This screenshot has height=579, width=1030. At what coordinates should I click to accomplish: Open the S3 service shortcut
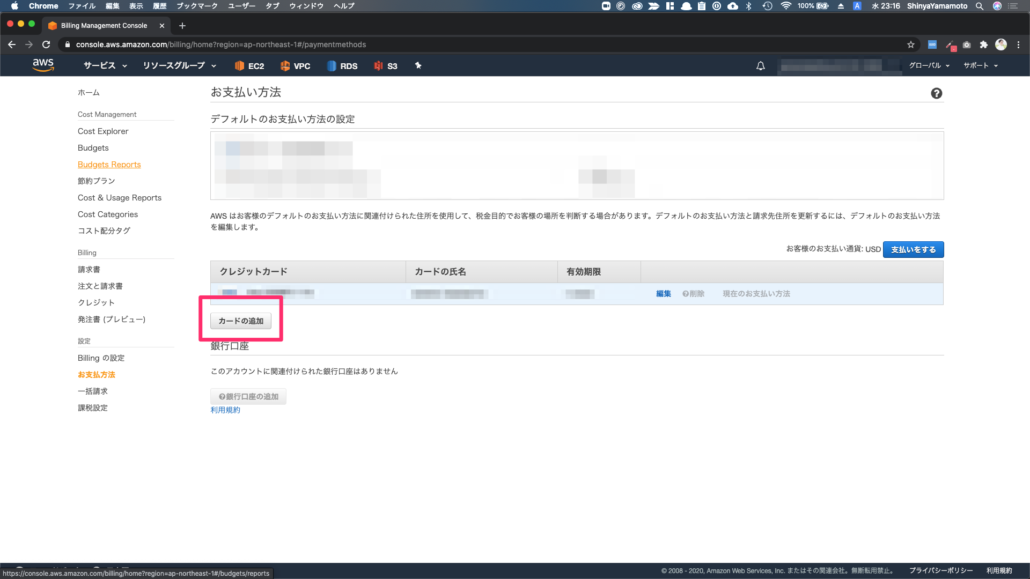pos(386,66)
